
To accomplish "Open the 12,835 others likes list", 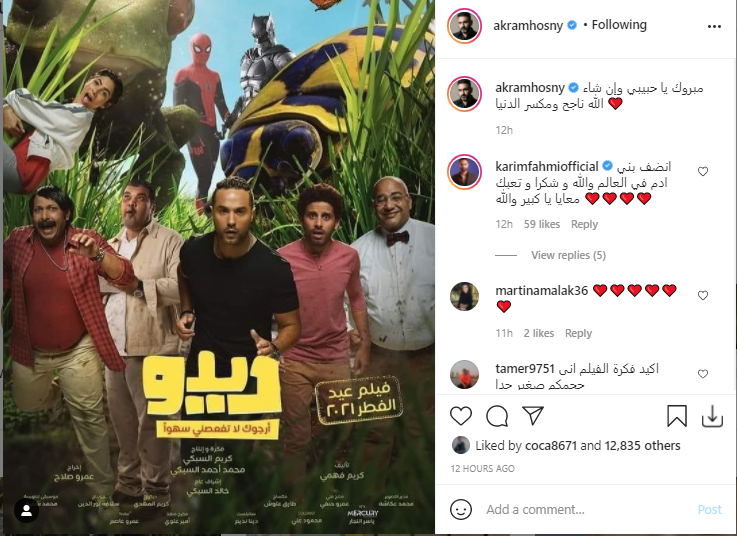I will point(643,446).
